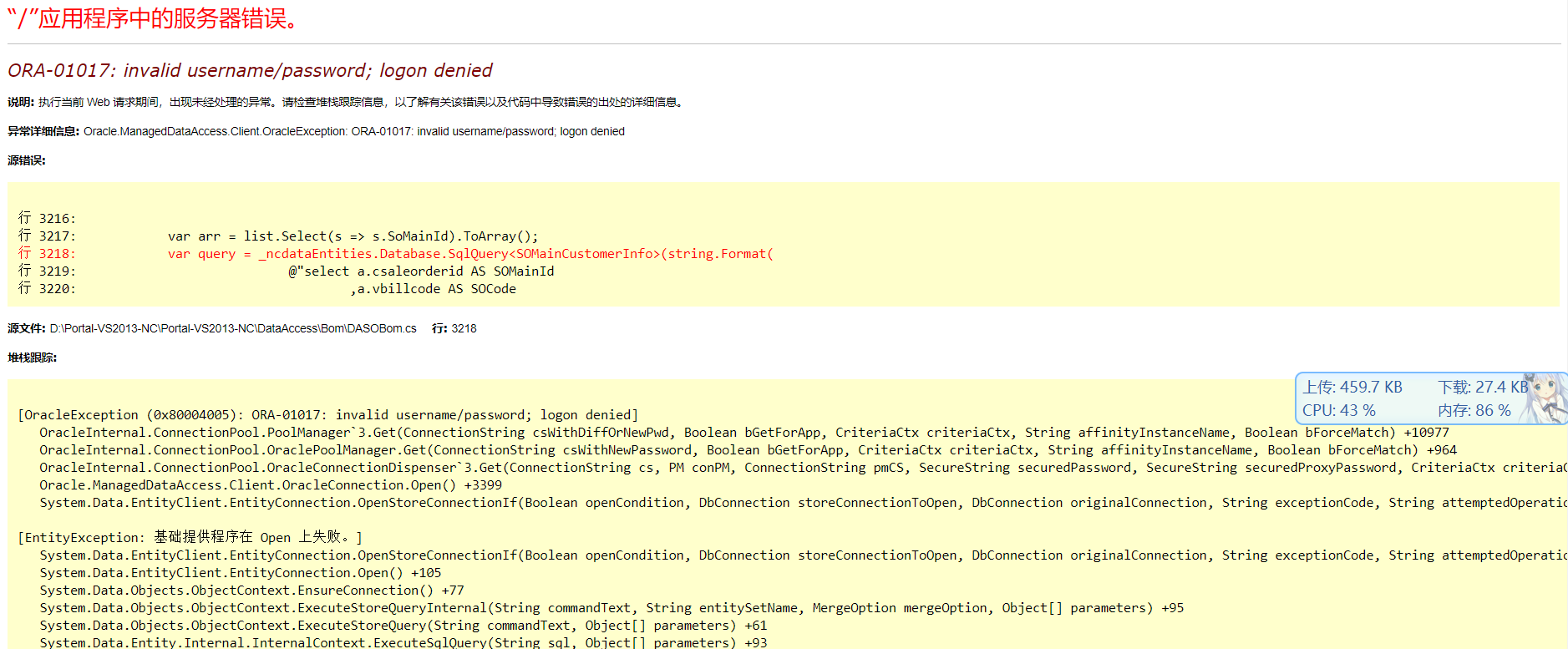Click the upload speed 459.7 KB readout
This screenshot has width=1568, height=649.
[x=1352, y=388]
